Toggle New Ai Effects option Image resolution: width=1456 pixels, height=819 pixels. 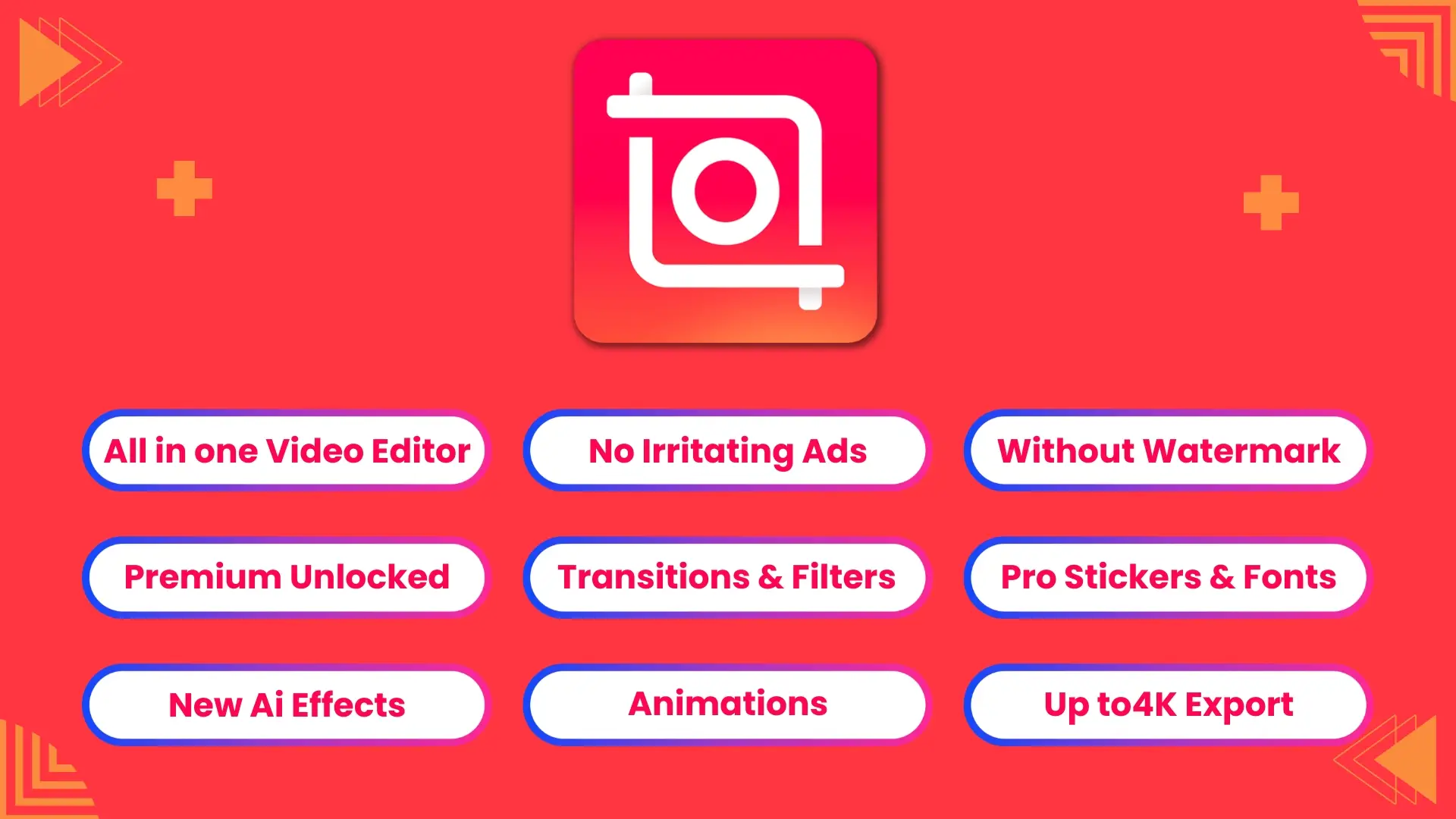287,705
